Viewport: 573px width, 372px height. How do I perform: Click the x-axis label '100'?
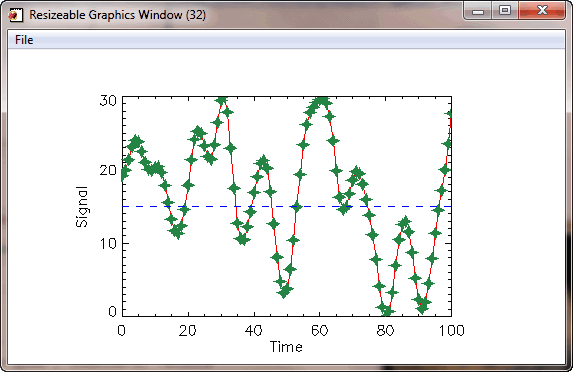[452, 330]
